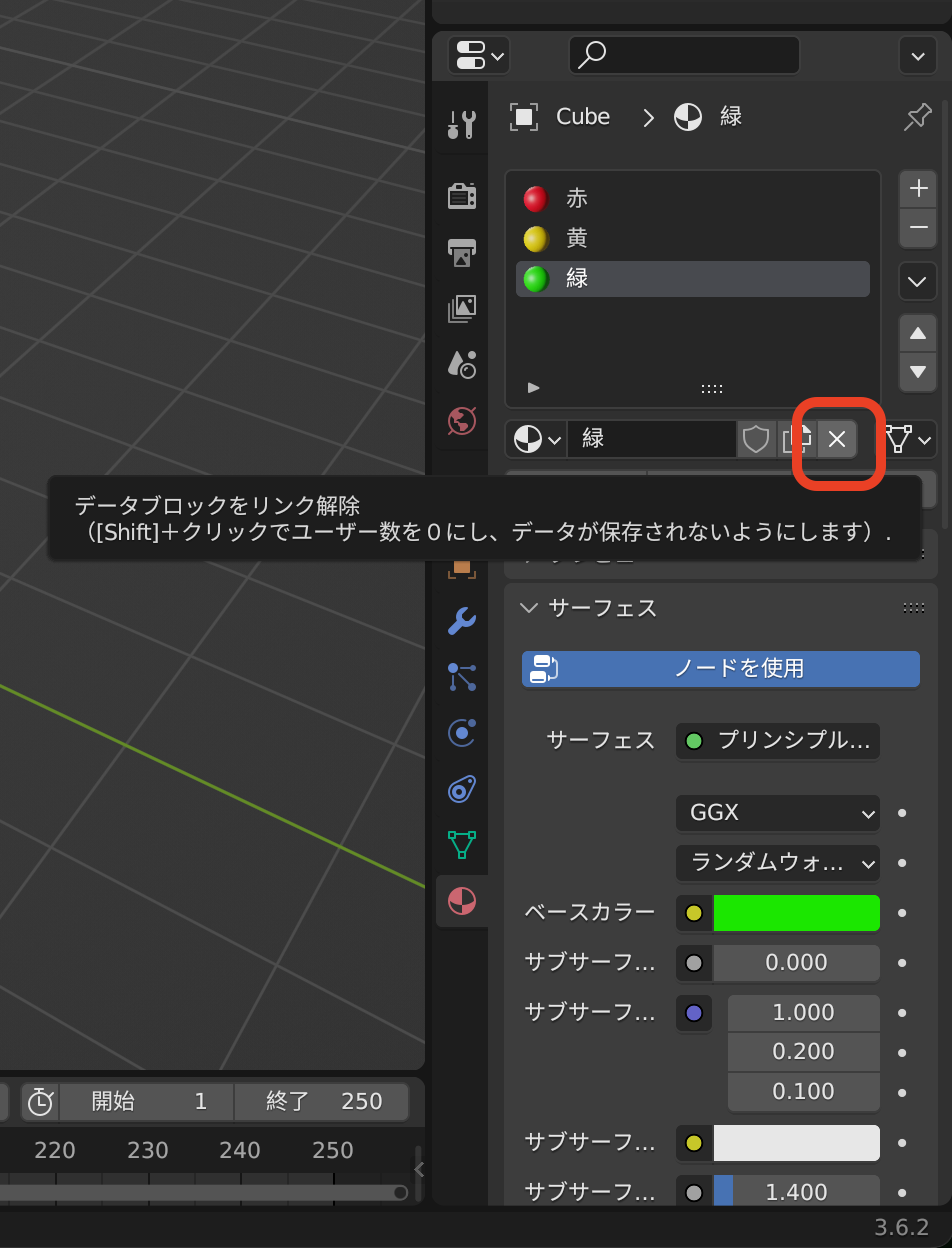Collapse the サーフェス panel

click(530, 607)
